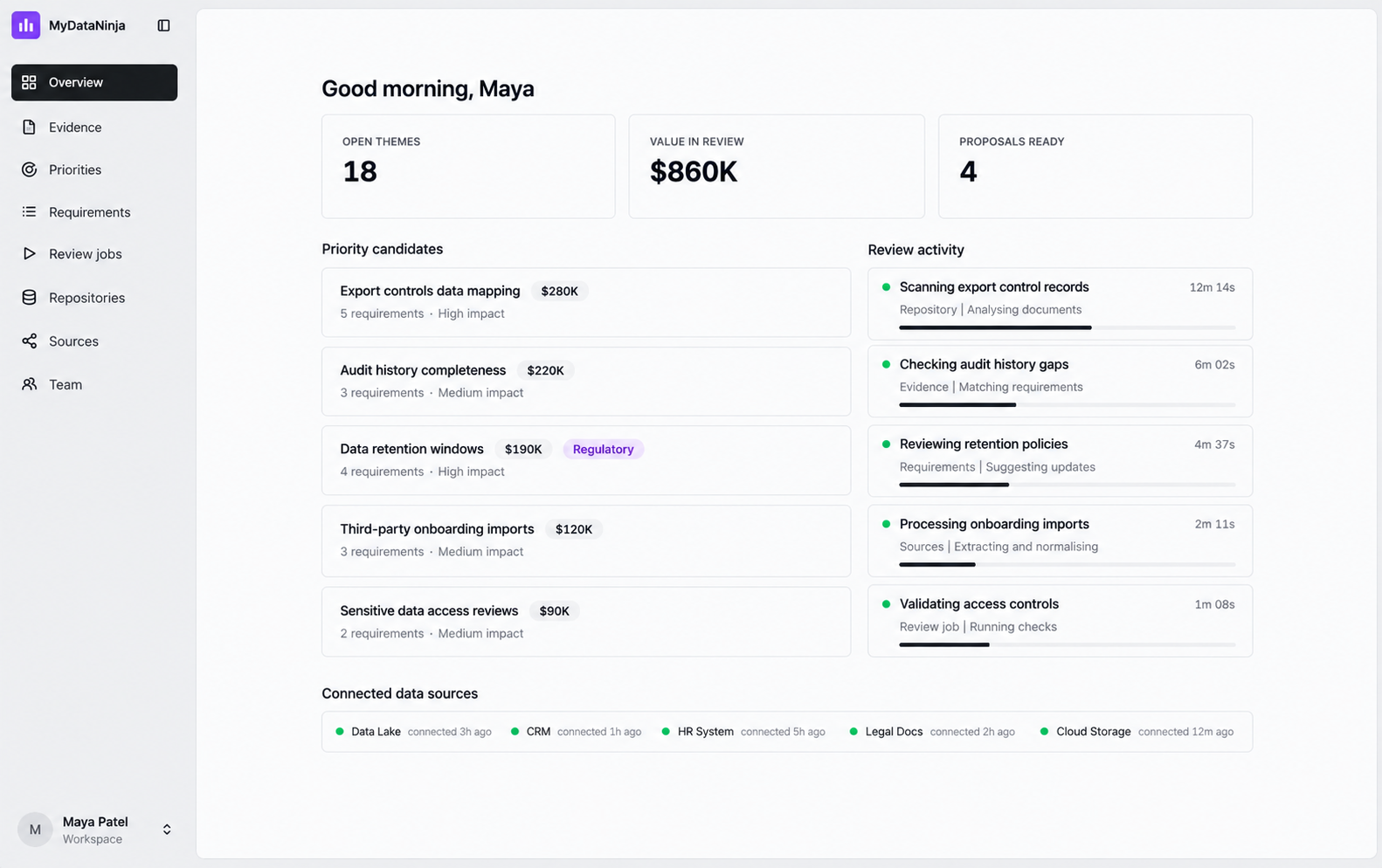Click the CRM connected source
This screenshot has height=868, width=1382.
tap(576, 732)
